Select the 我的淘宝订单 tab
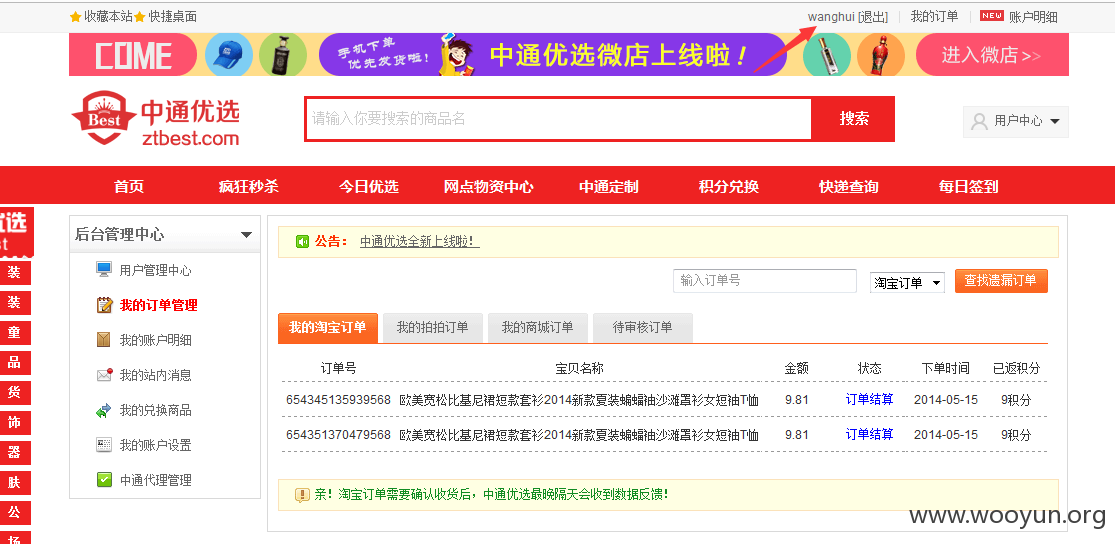The width and height of the screenshot is (1115, 544). 328,328
